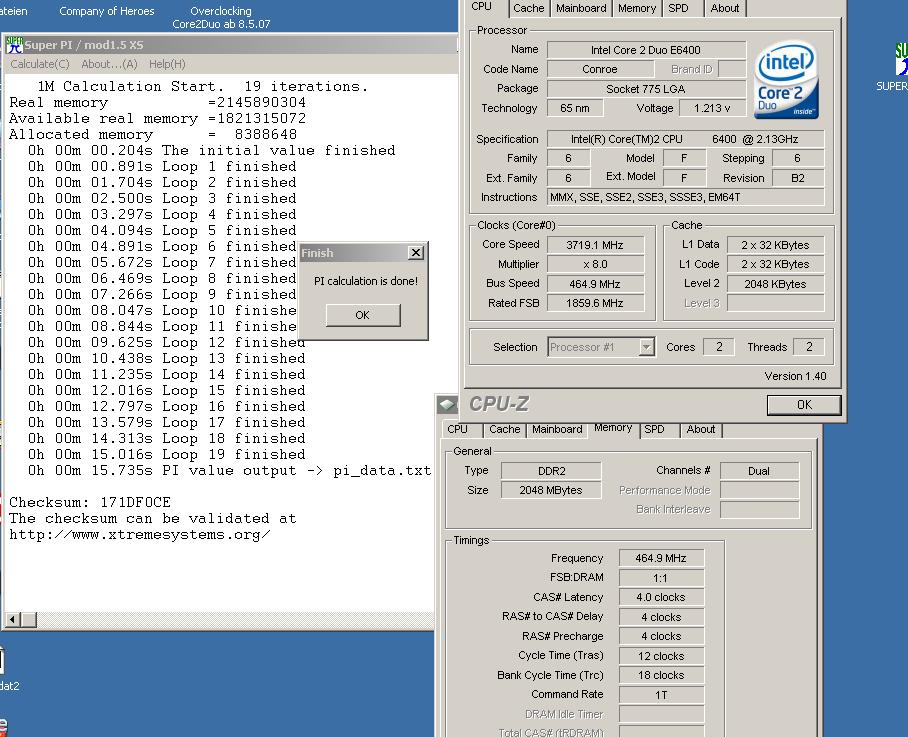Click the Multiplier x 8.0 field
This screenshot has height=737, width=908.
[x=595, y=265]
